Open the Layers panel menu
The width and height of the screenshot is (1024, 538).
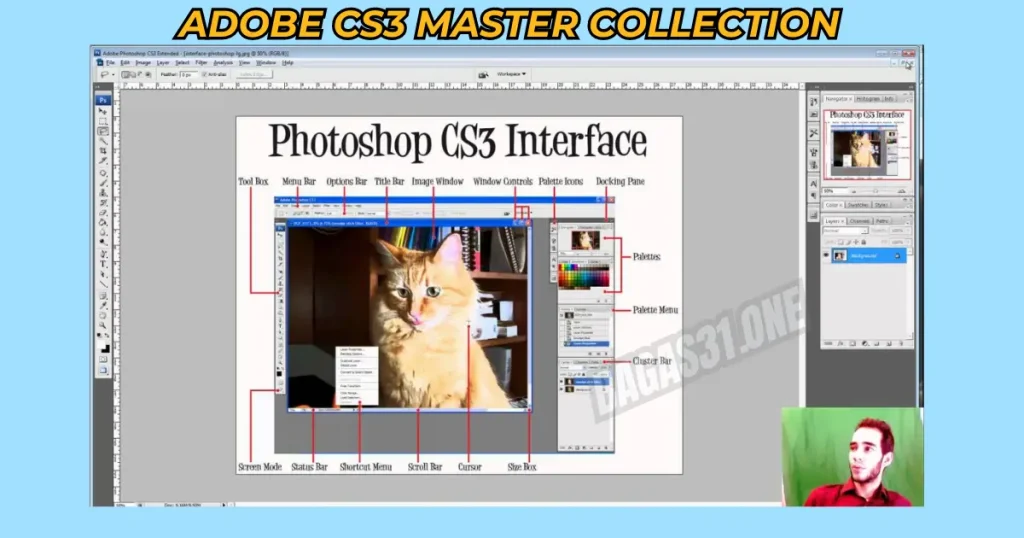[x=907, y=223]
